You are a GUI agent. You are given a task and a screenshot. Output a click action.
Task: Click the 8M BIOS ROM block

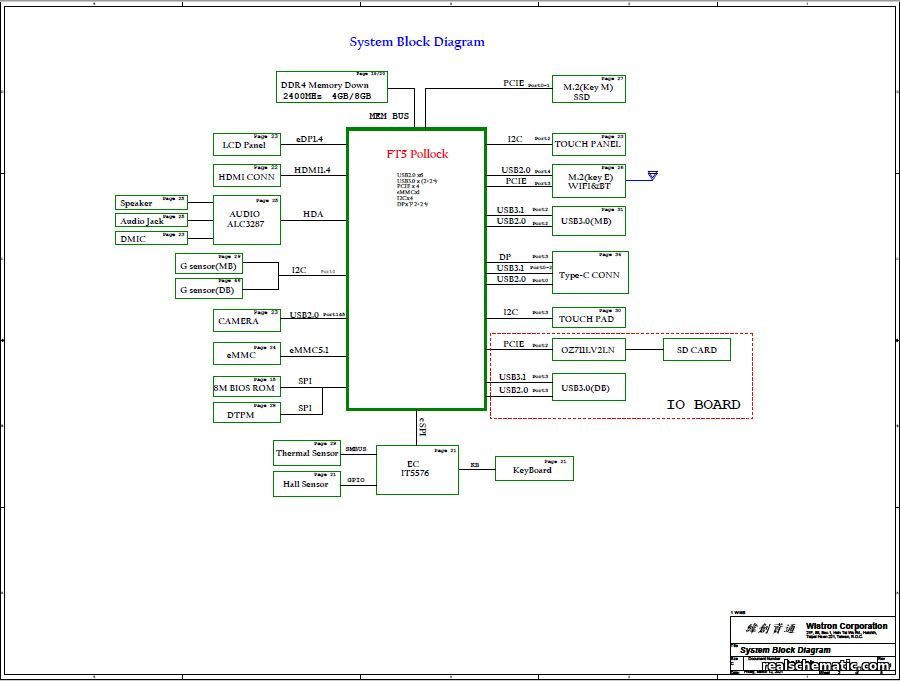(246, 387)
